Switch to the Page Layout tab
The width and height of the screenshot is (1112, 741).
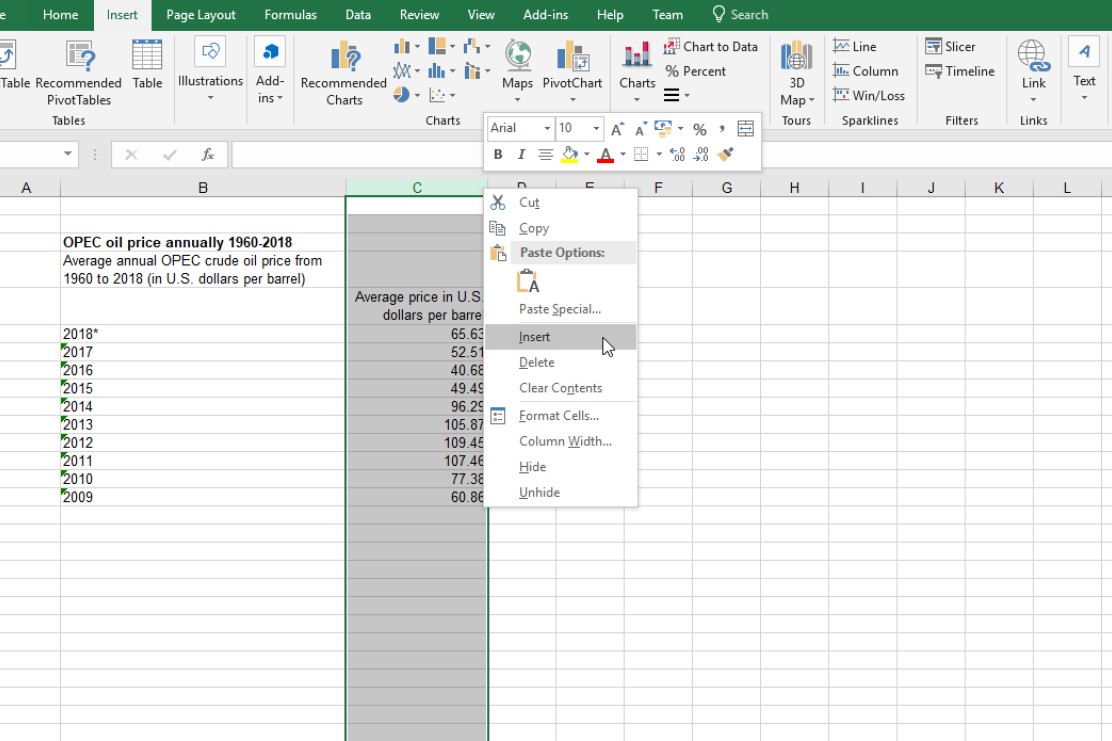click(x=201, y=15)
